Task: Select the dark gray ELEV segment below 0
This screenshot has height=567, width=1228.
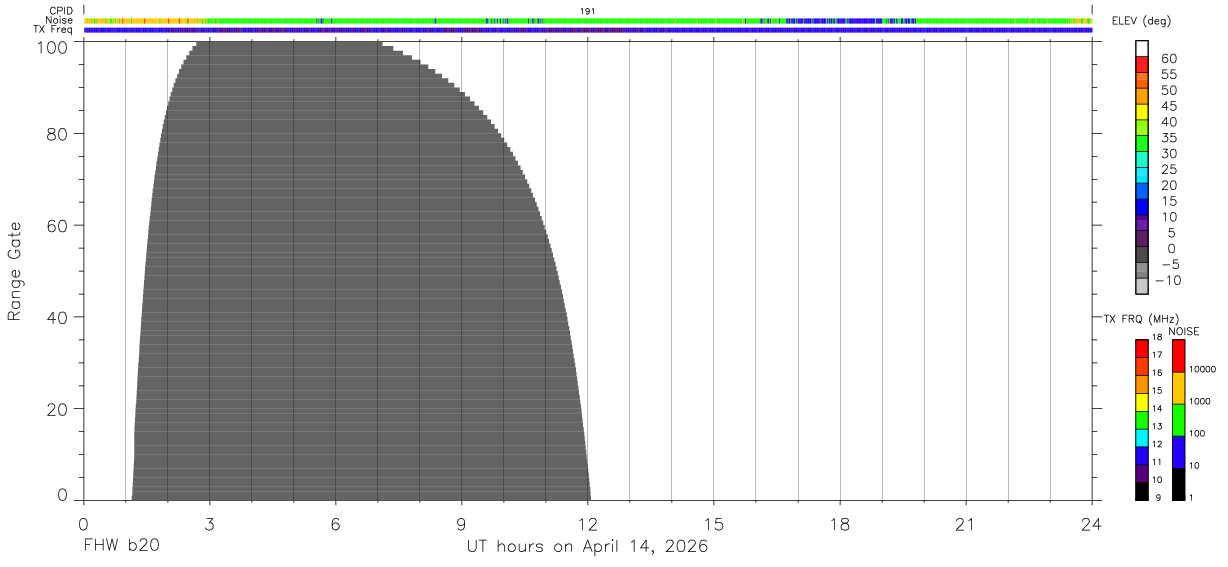Action: 1142,255
